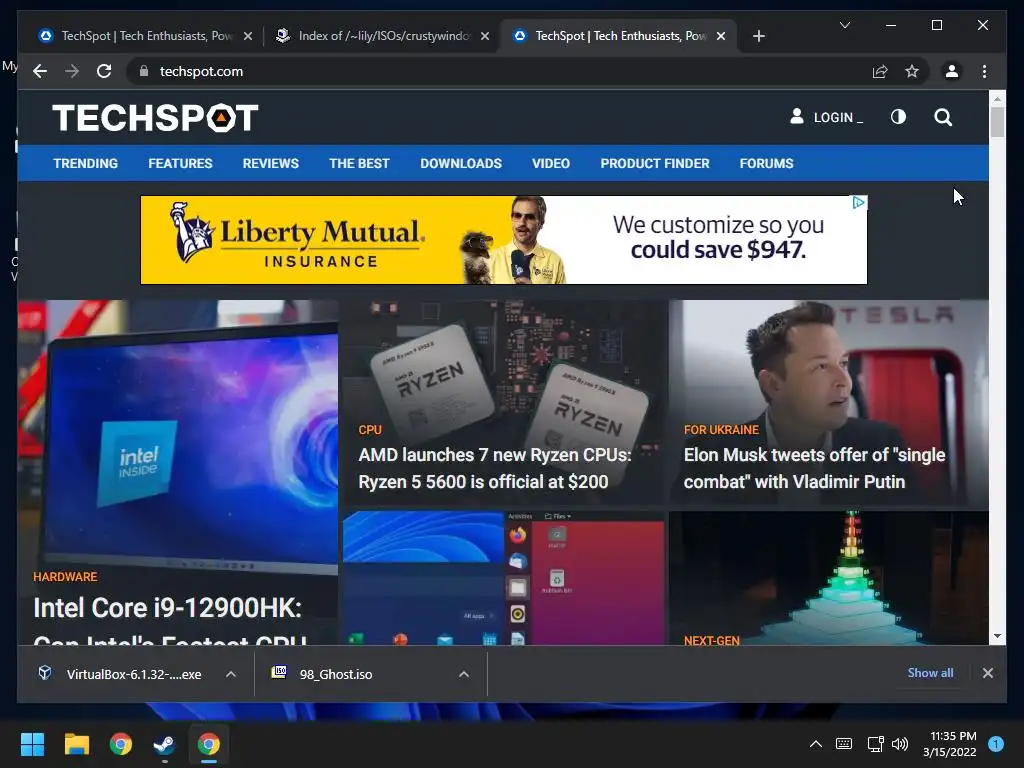This screenshot has height=768, width=1024.
Task: Open the Windows Start menu
Action: pos(32,744)
